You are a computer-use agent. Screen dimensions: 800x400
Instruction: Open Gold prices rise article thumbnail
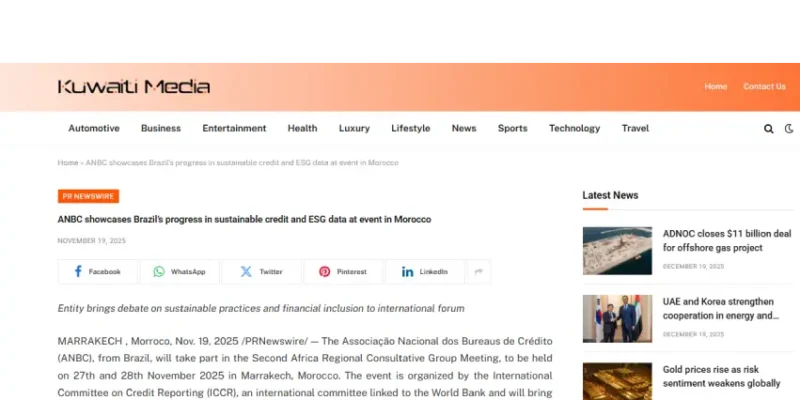tap(617, 381)
